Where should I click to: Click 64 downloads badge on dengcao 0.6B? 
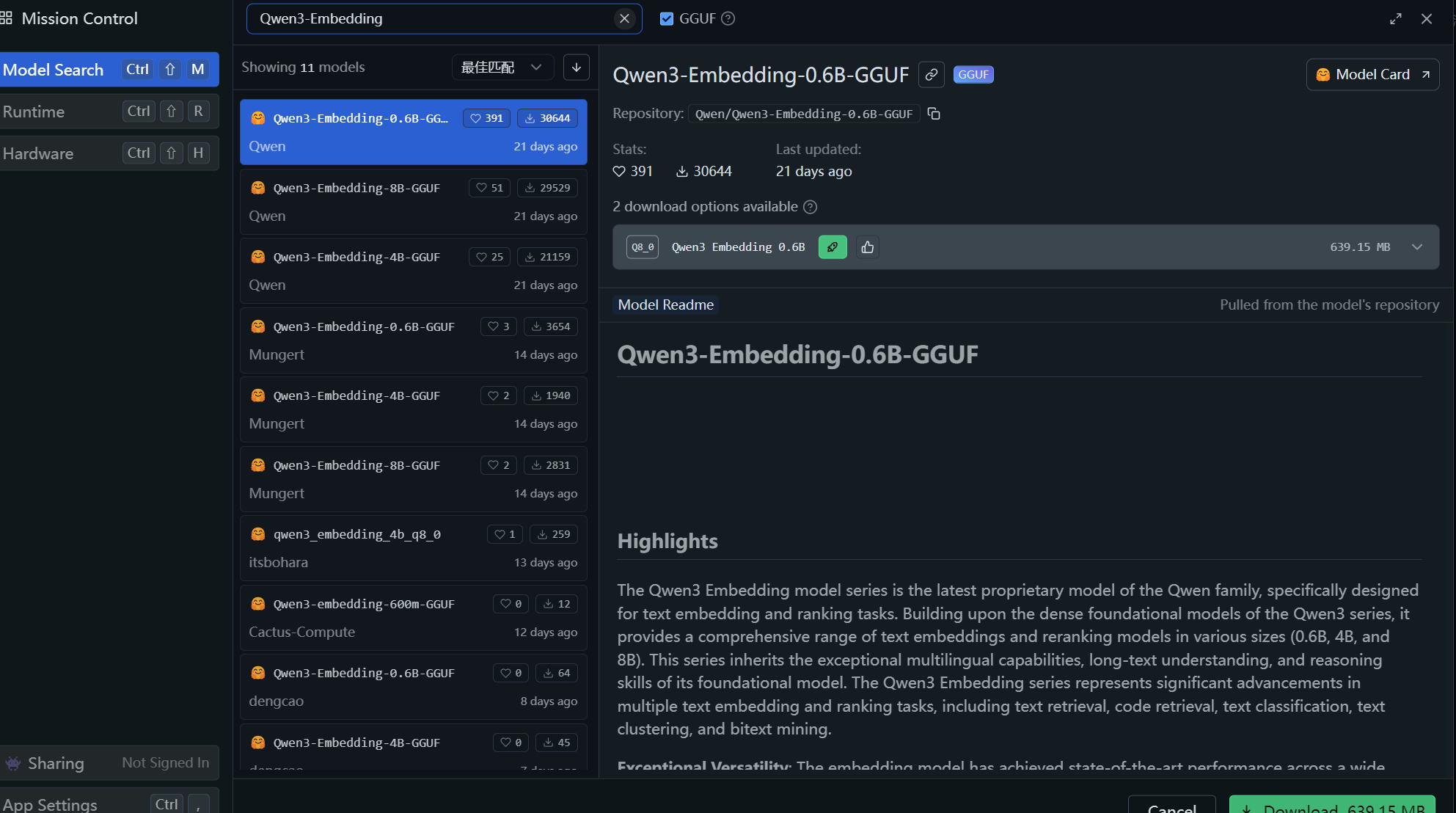[x=557, y=673]
